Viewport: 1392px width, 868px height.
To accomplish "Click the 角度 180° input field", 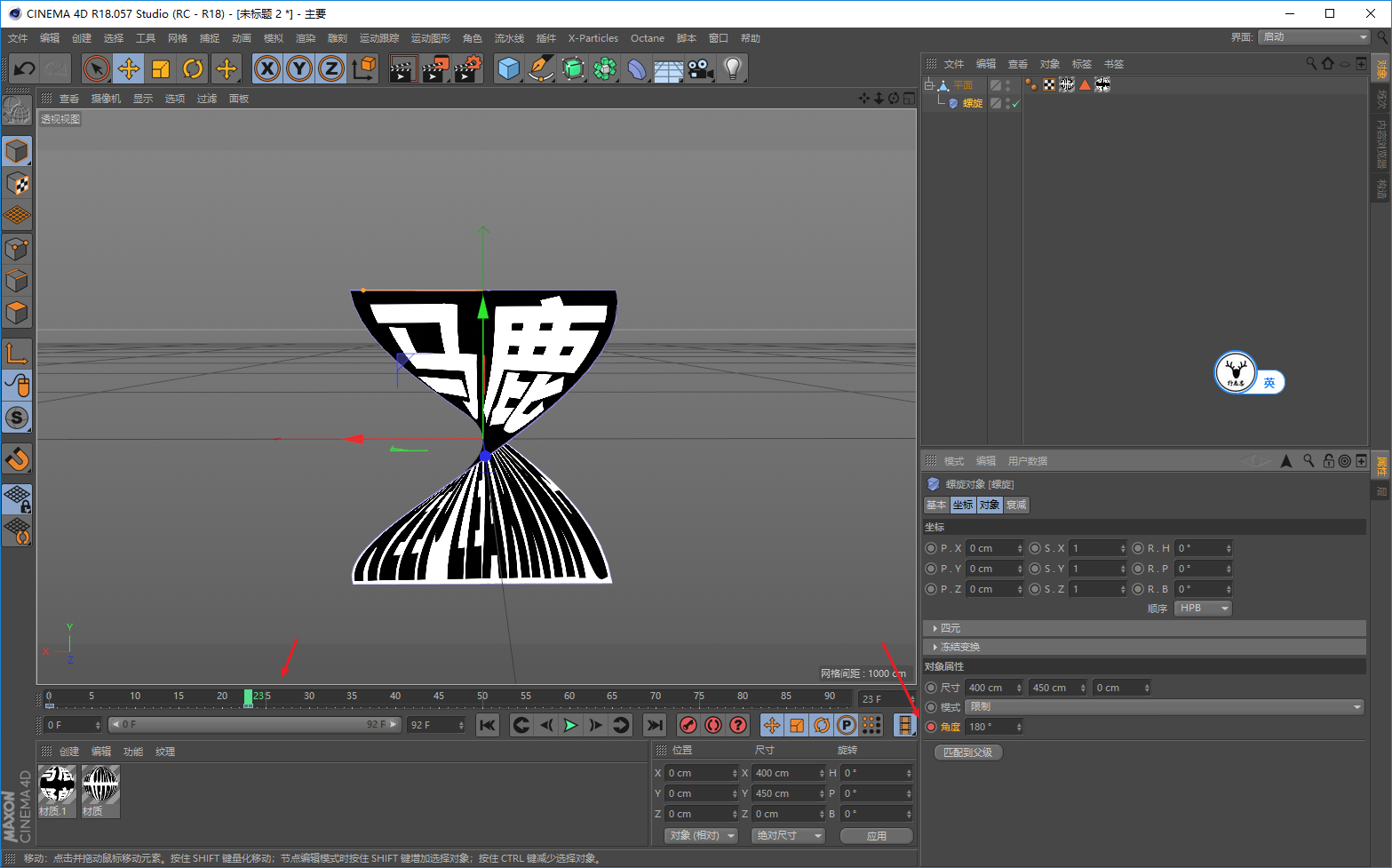I will [994, 727].
